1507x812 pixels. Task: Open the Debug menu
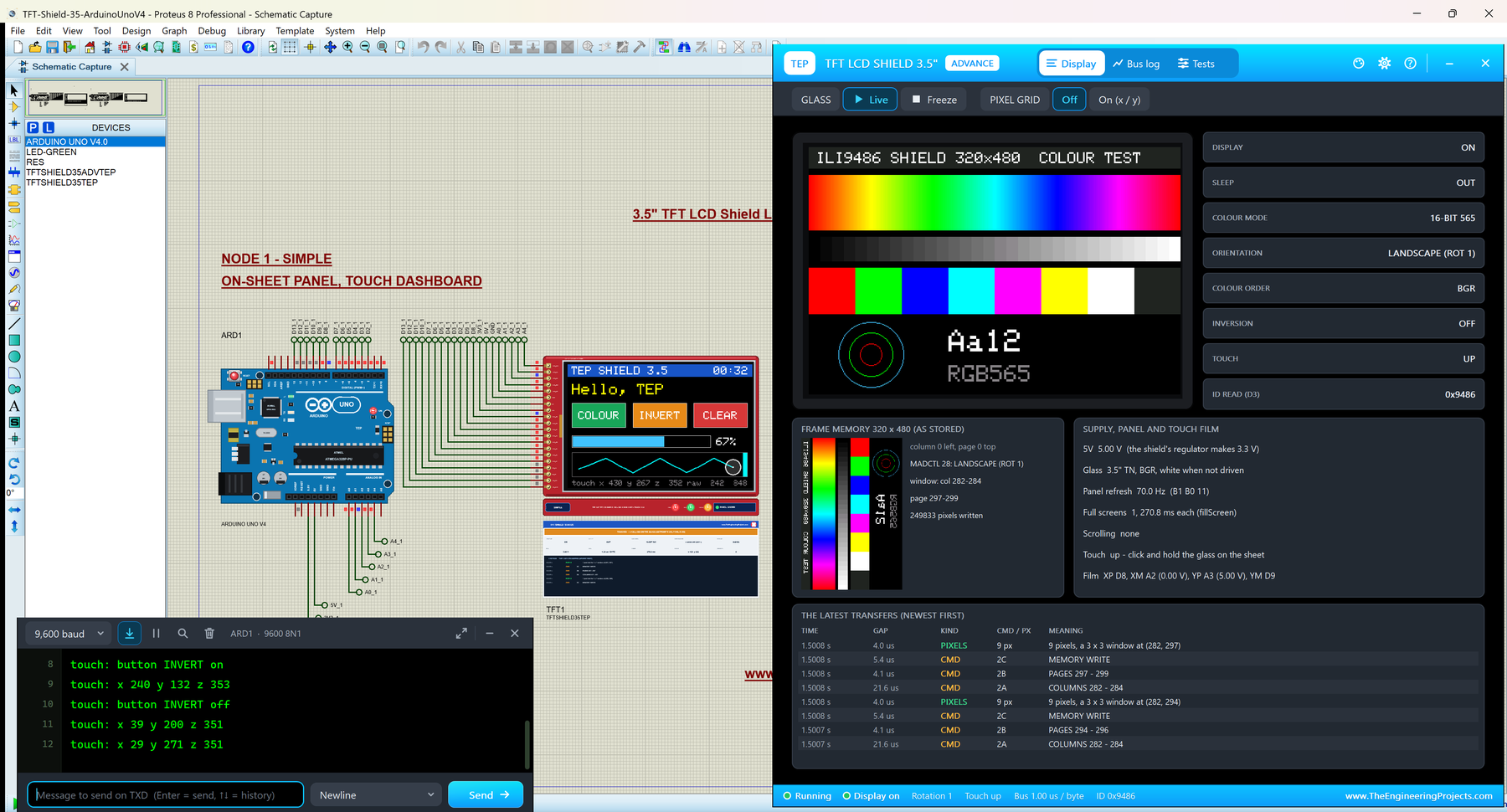[x=212, y=31]
